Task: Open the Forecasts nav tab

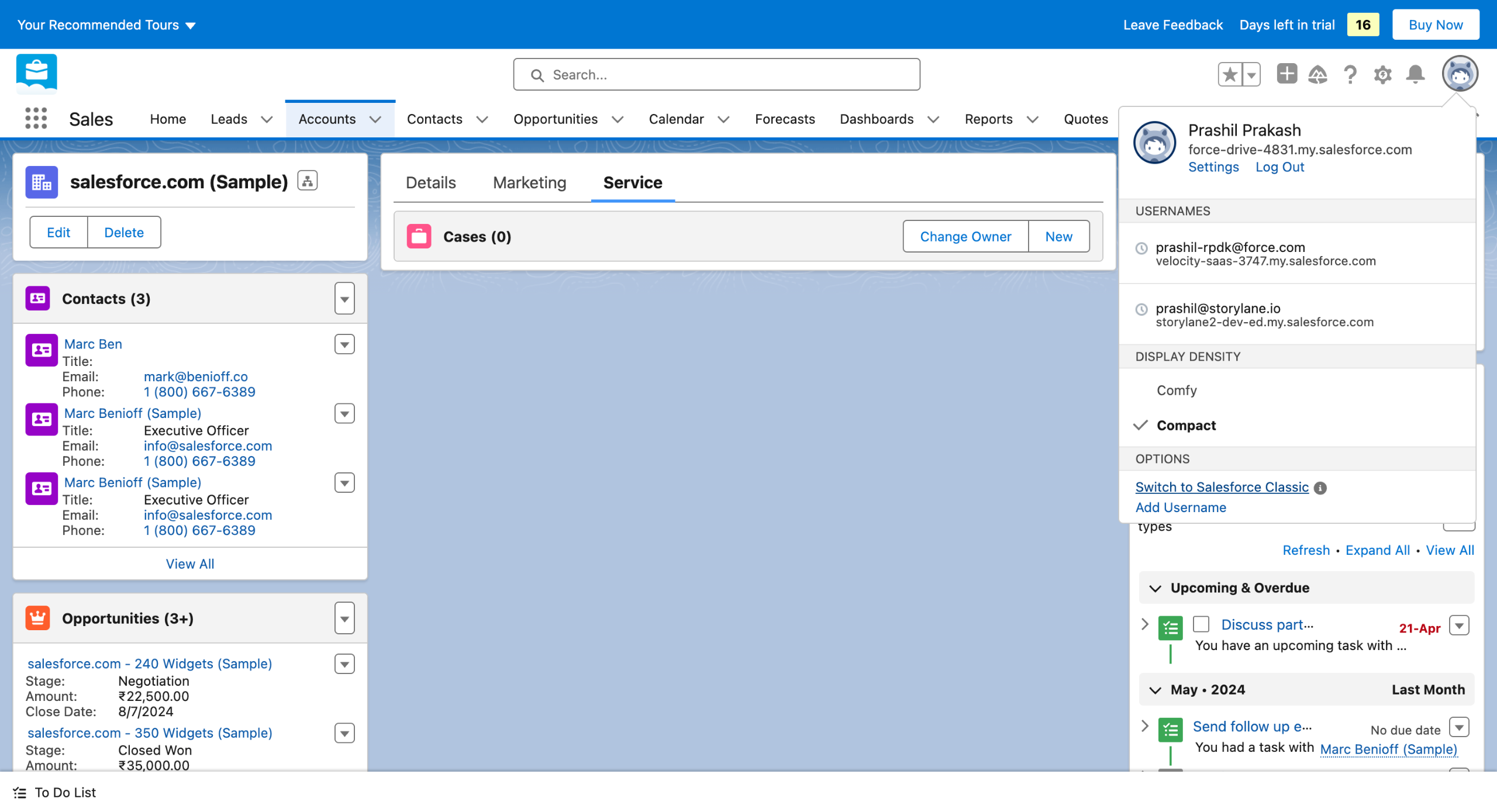Action: [x=785, y=119]
